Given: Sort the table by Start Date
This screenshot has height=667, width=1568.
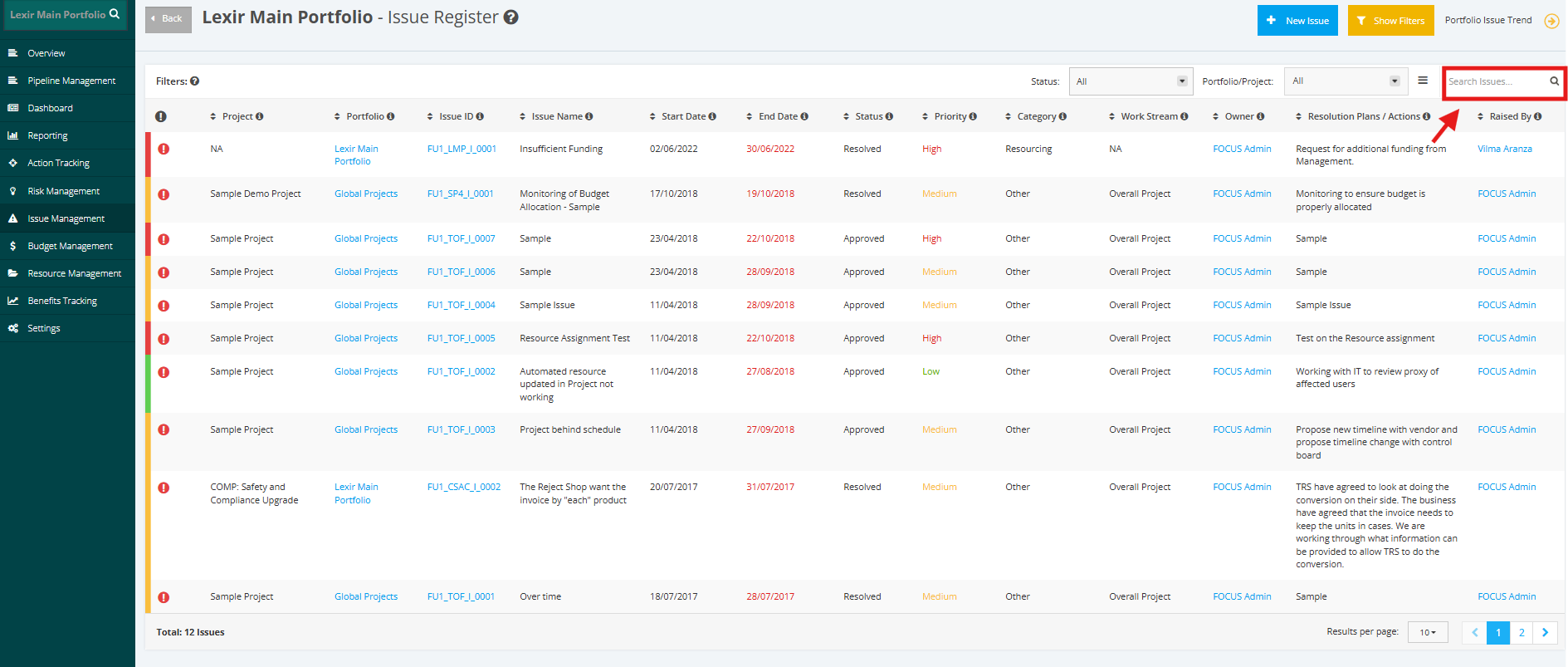Looking at the screenshot, I should 682,116.
